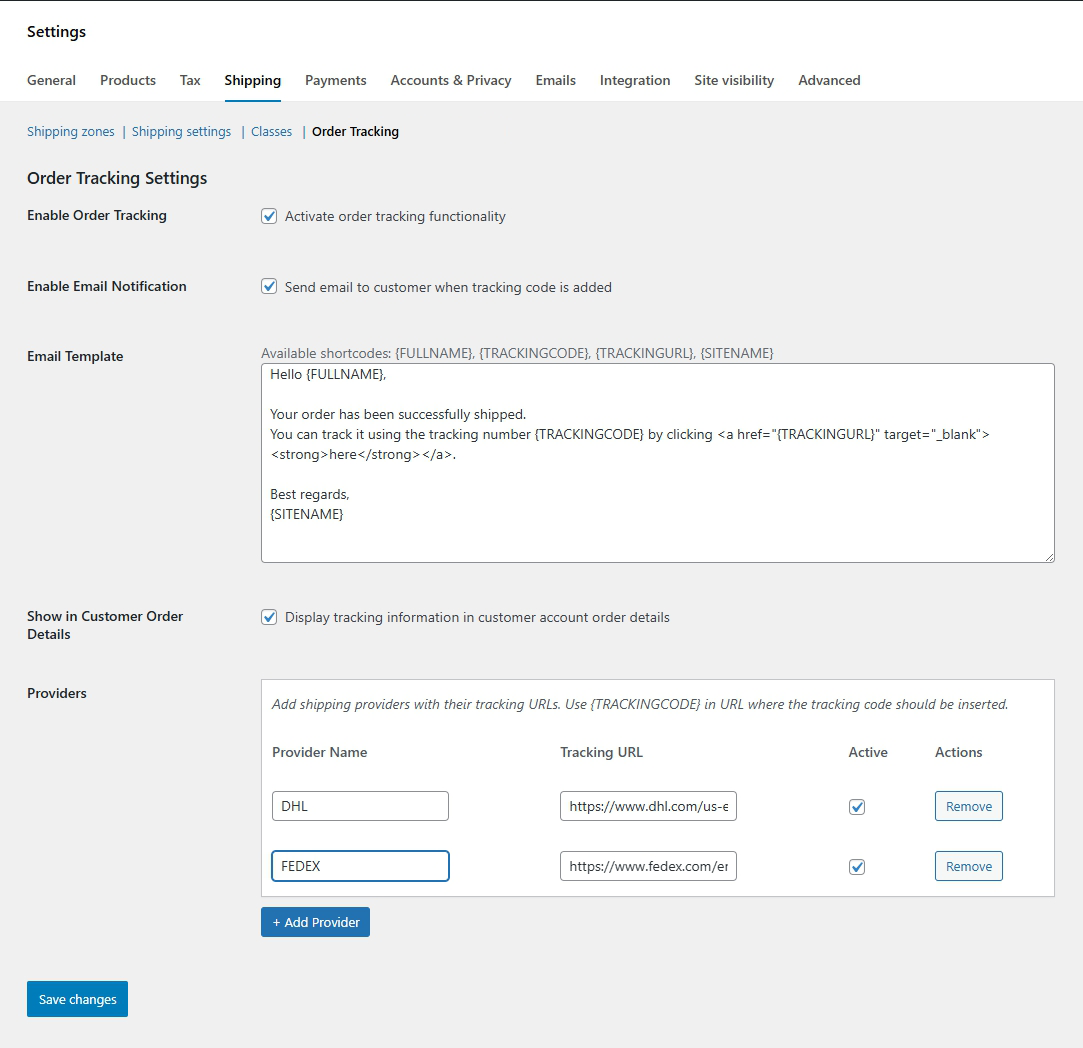The image size is (1083, 1048).
Task: Disable the FEDEX provider Active checkbox
Action: coord(857,867)
